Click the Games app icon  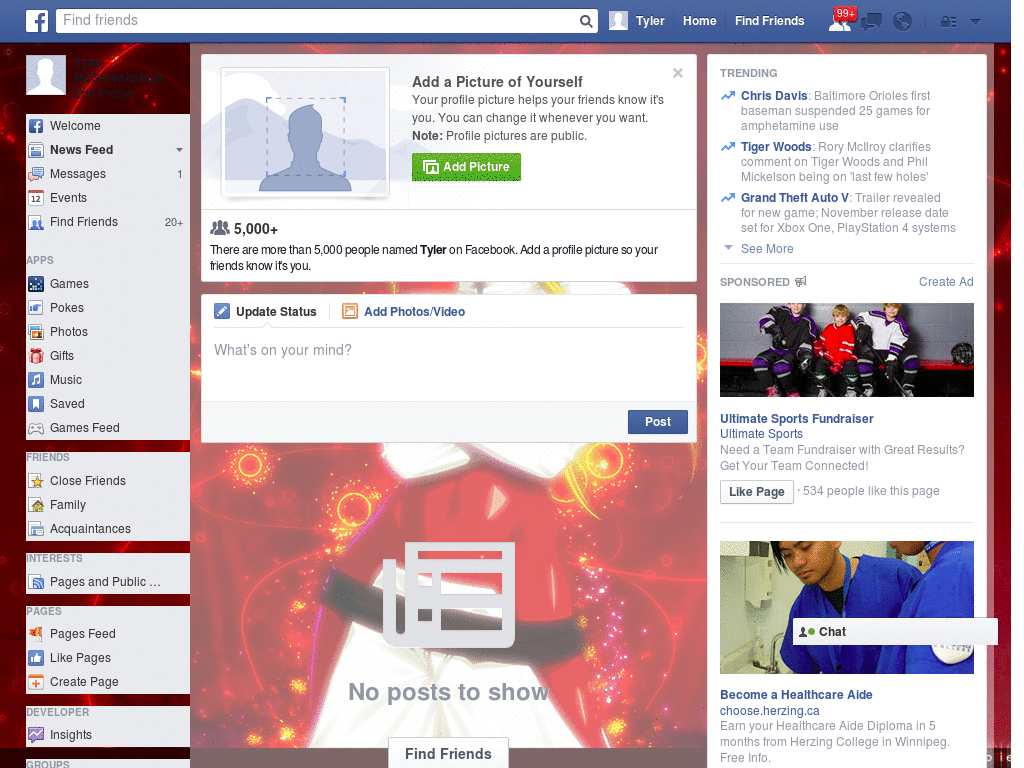tap(36, 284)
